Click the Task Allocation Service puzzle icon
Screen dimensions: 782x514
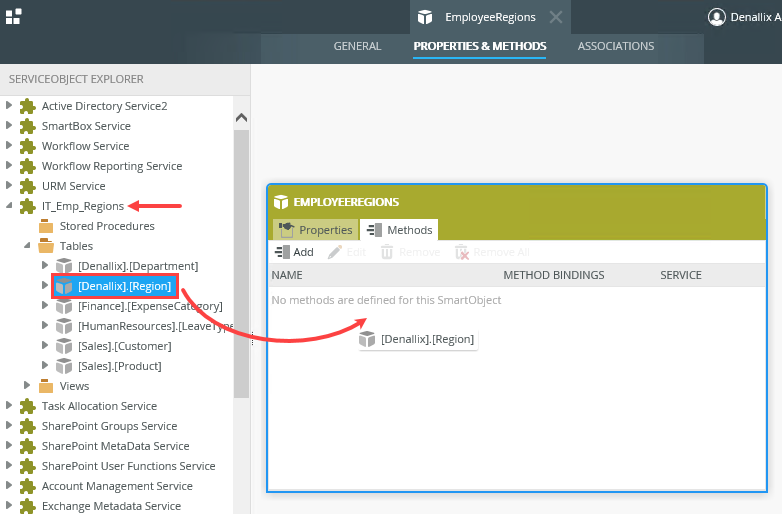27,406
